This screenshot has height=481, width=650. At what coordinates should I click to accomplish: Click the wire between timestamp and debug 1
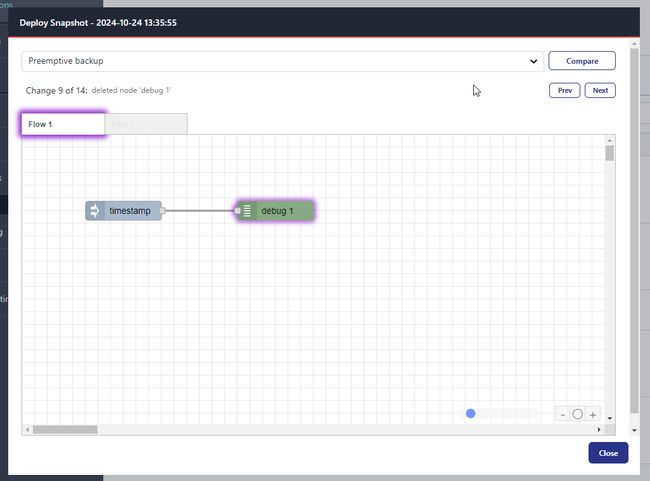[200, 211]
